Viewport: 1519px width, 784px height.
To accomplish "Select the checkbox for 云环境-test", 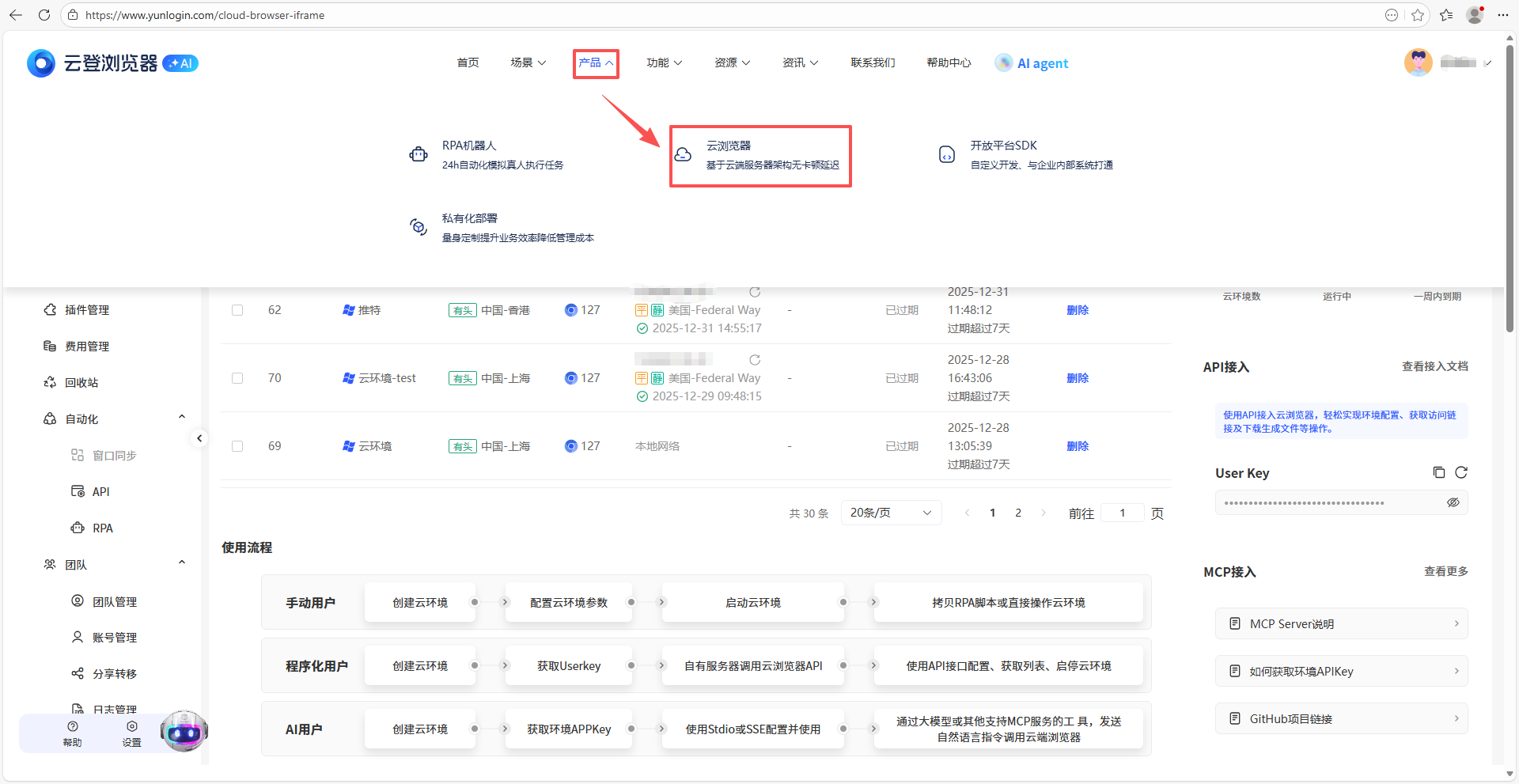I will 237,378.
